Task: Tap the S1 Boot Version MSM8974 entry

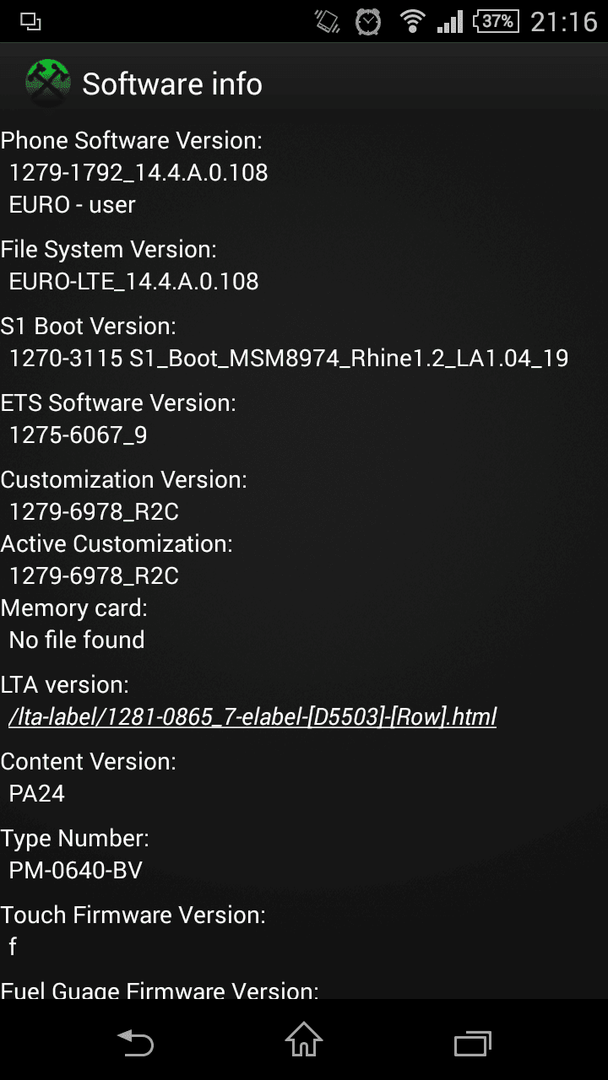Action: click(289, 358)
